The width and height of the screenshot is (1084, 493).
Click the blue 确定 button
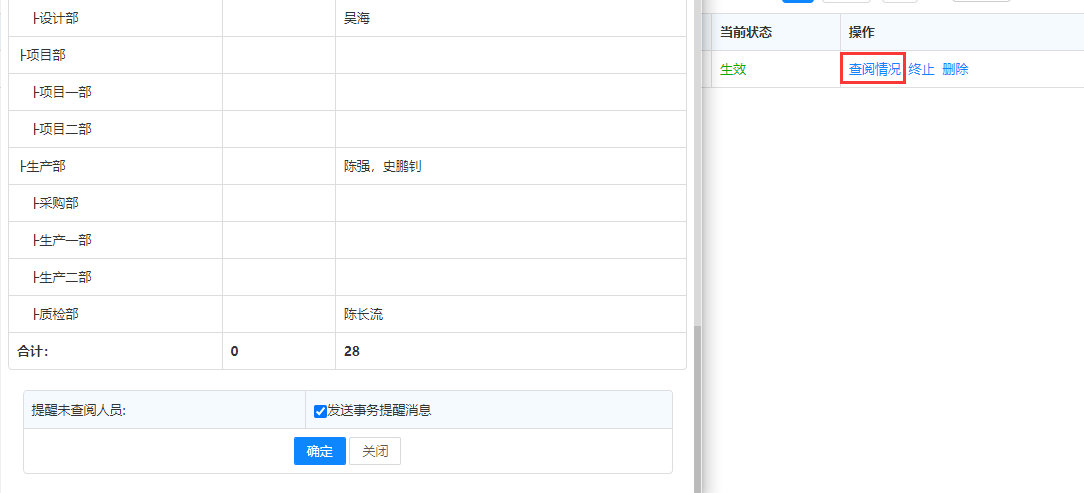(x=319, y=451)
